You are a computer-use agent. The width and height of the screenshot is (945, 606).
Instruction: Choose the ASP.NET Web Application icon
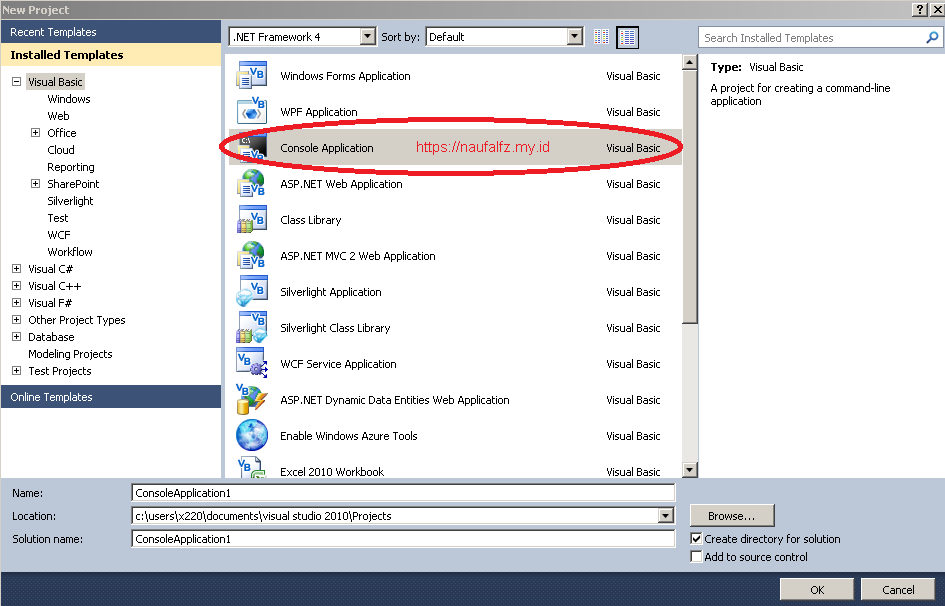pos(252,184)
